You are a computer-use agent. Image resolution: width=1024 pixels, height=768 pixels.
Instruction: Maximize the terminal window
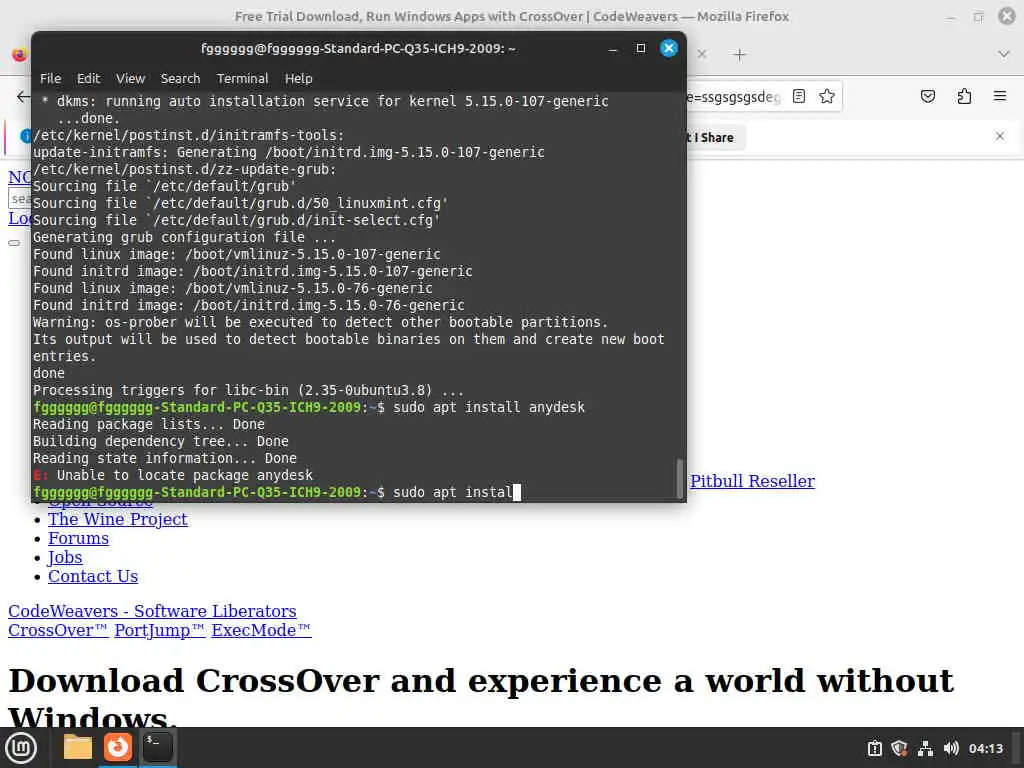pyautogui.click(x=641, y=48)
